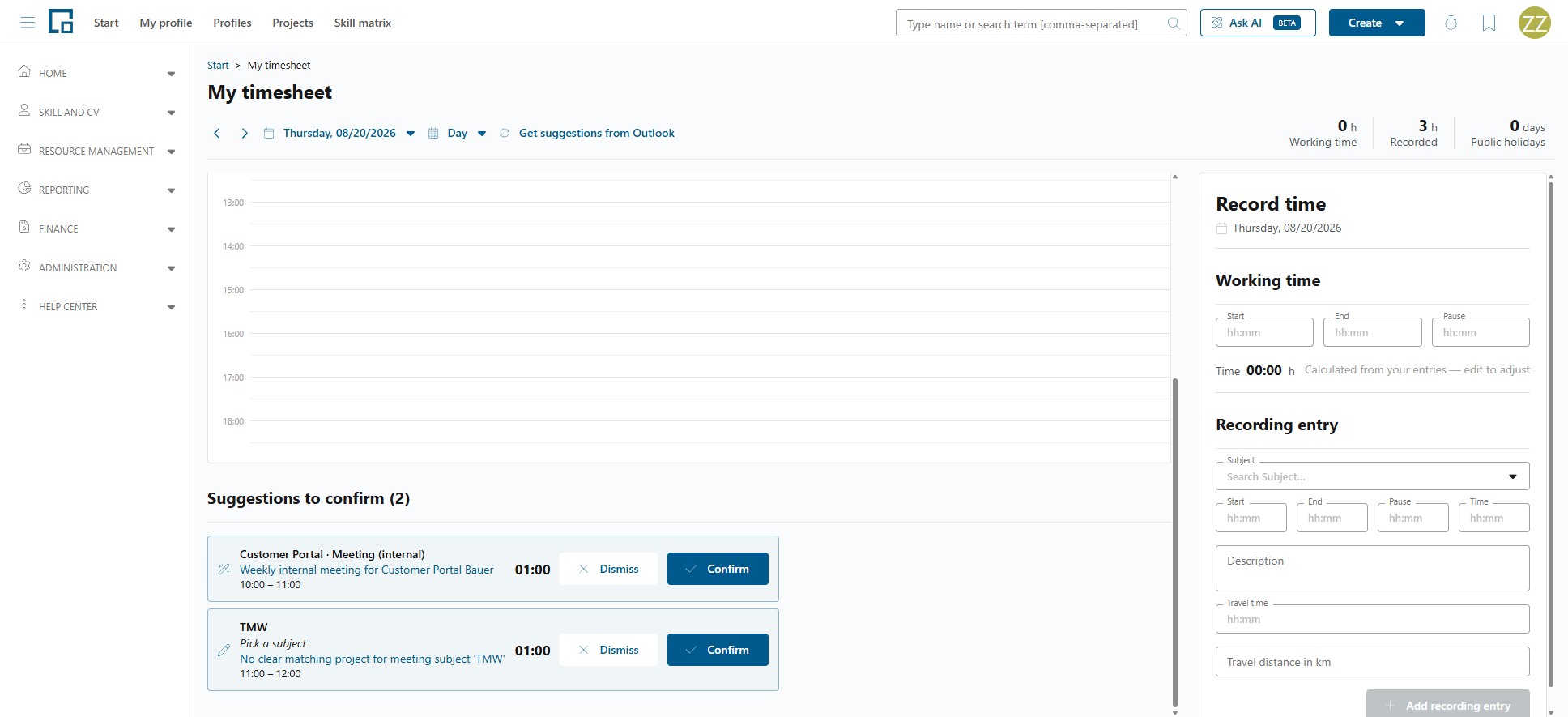Click the Home house icon in sidebar
This screenshot has height=717, width=1568.
(x=24, y=71)
